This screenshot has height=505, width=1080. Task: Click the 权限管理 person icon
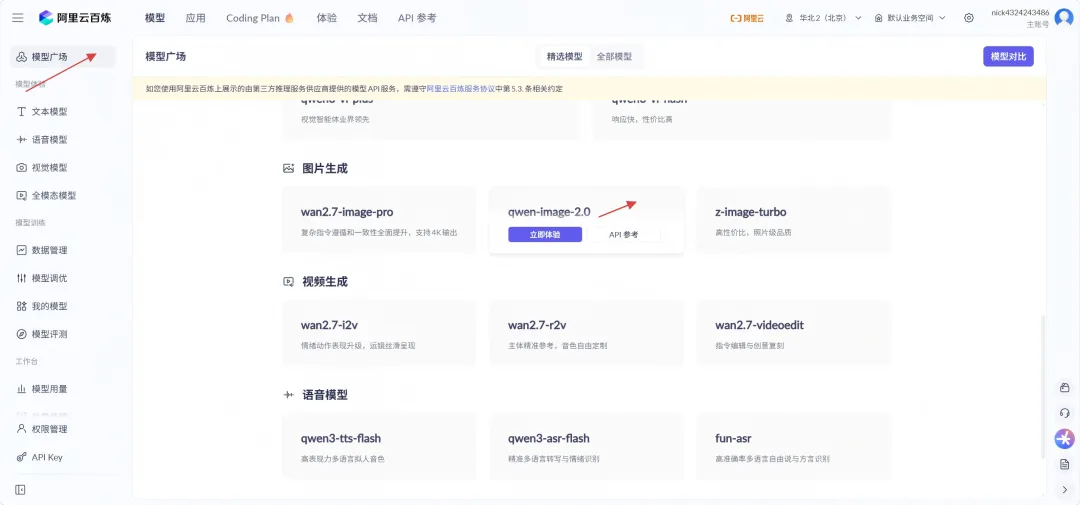pyautogui.click(x=21, y=429)
